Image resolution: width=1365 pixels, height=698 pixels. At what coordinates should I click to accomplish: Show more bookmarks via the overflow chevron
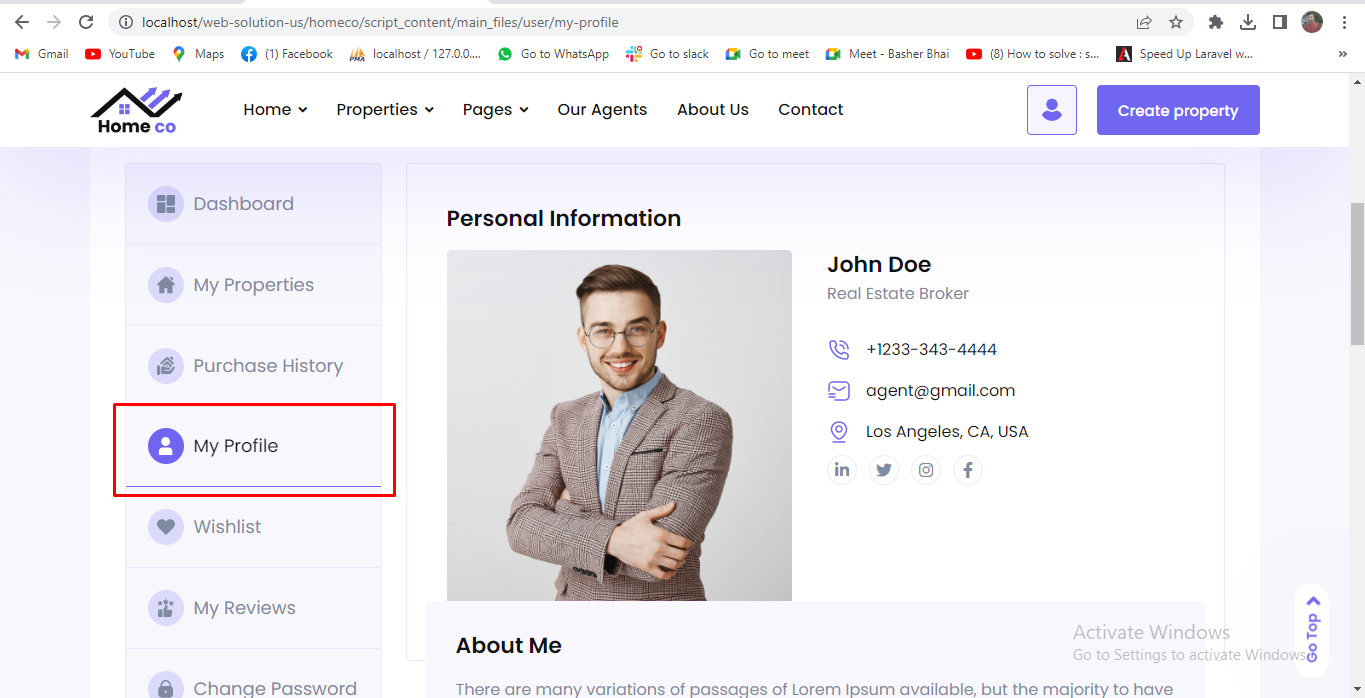coord(1342,54)
